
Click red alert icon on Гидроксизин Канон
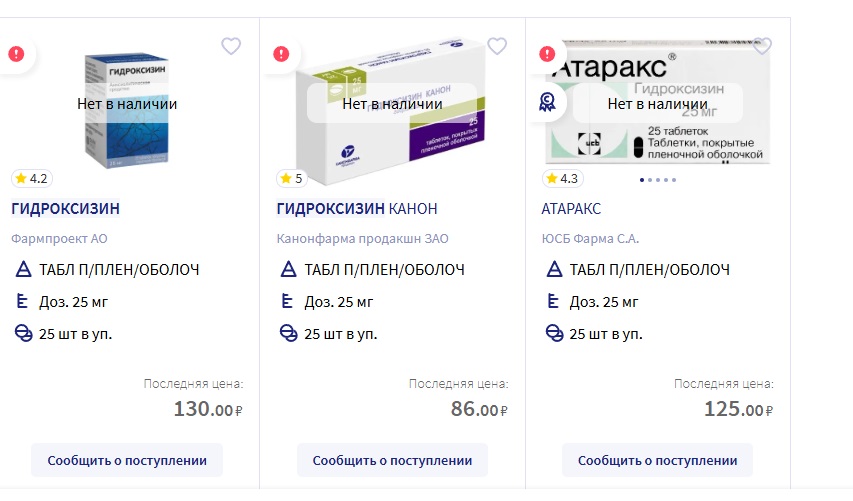(x=282, y=54)
